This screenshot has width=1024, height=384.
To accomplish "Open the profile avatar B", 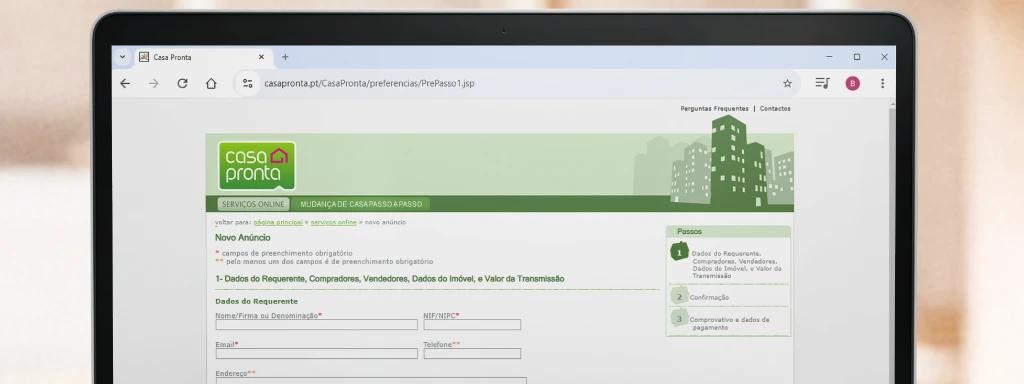I will [x=853, y=83].
